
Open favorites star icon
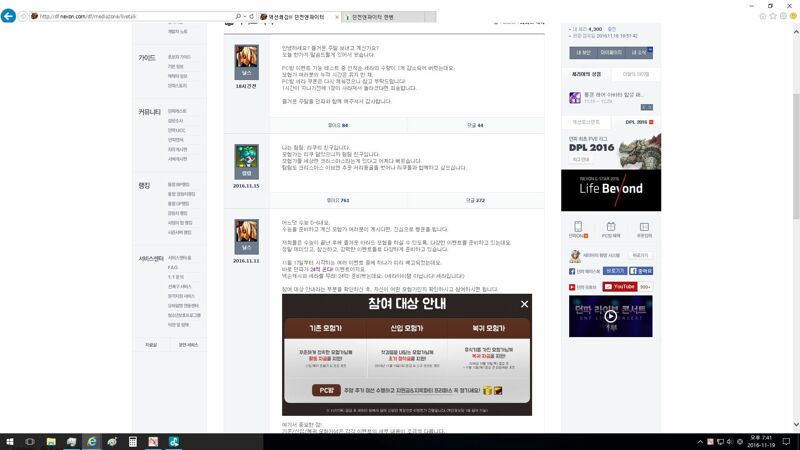pos(773,16)
